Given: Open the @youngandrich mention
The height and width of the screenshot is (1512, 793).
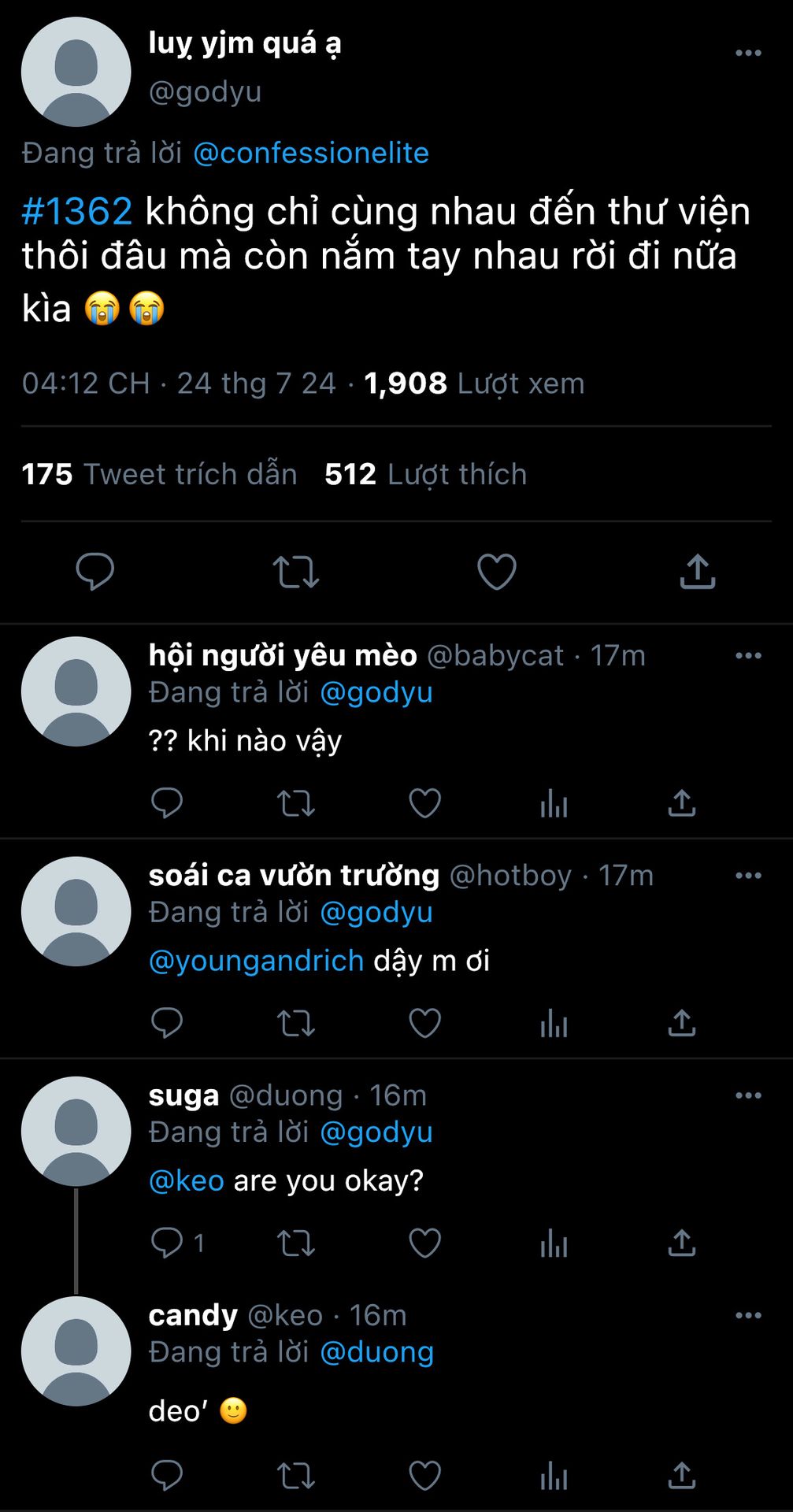Looking at the screenshot, I should 256,961.
